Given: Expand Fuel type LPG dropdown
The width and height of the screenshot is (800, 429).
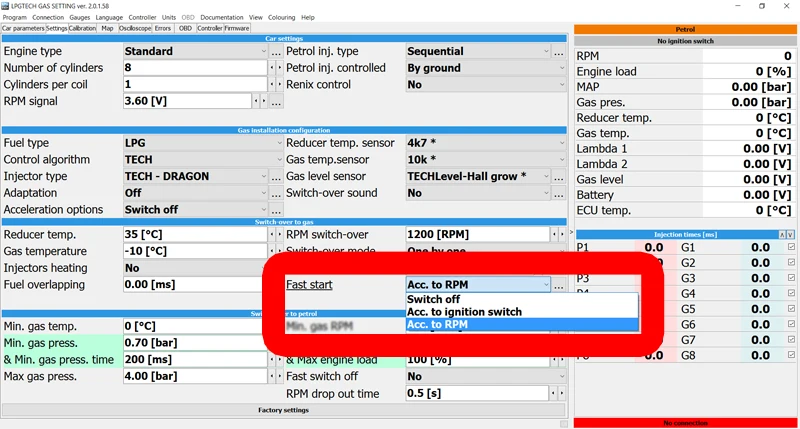Looking at the screenshot, I should pos(279,143).
